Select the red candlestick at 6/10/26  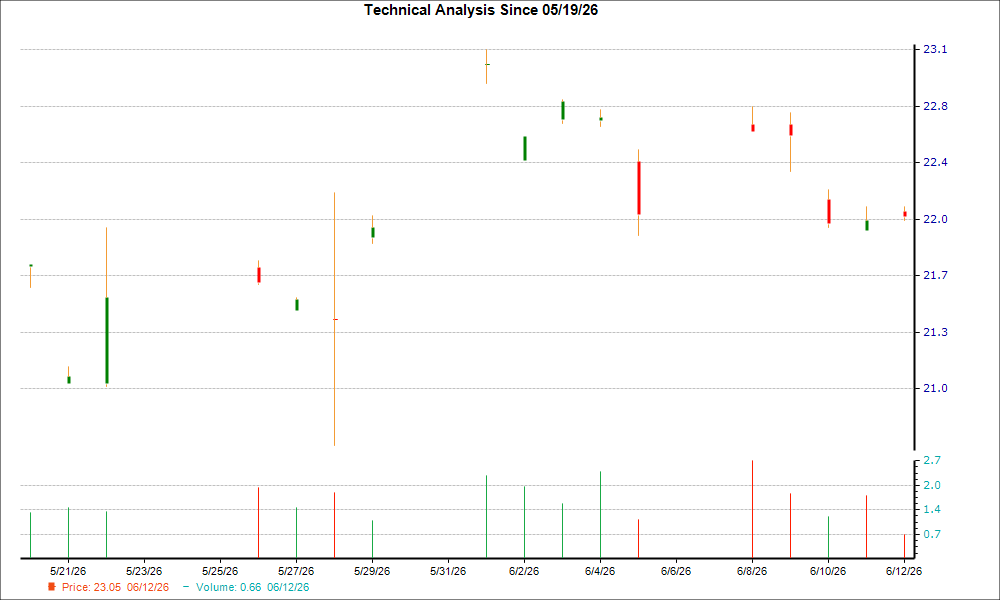(828, 211)
